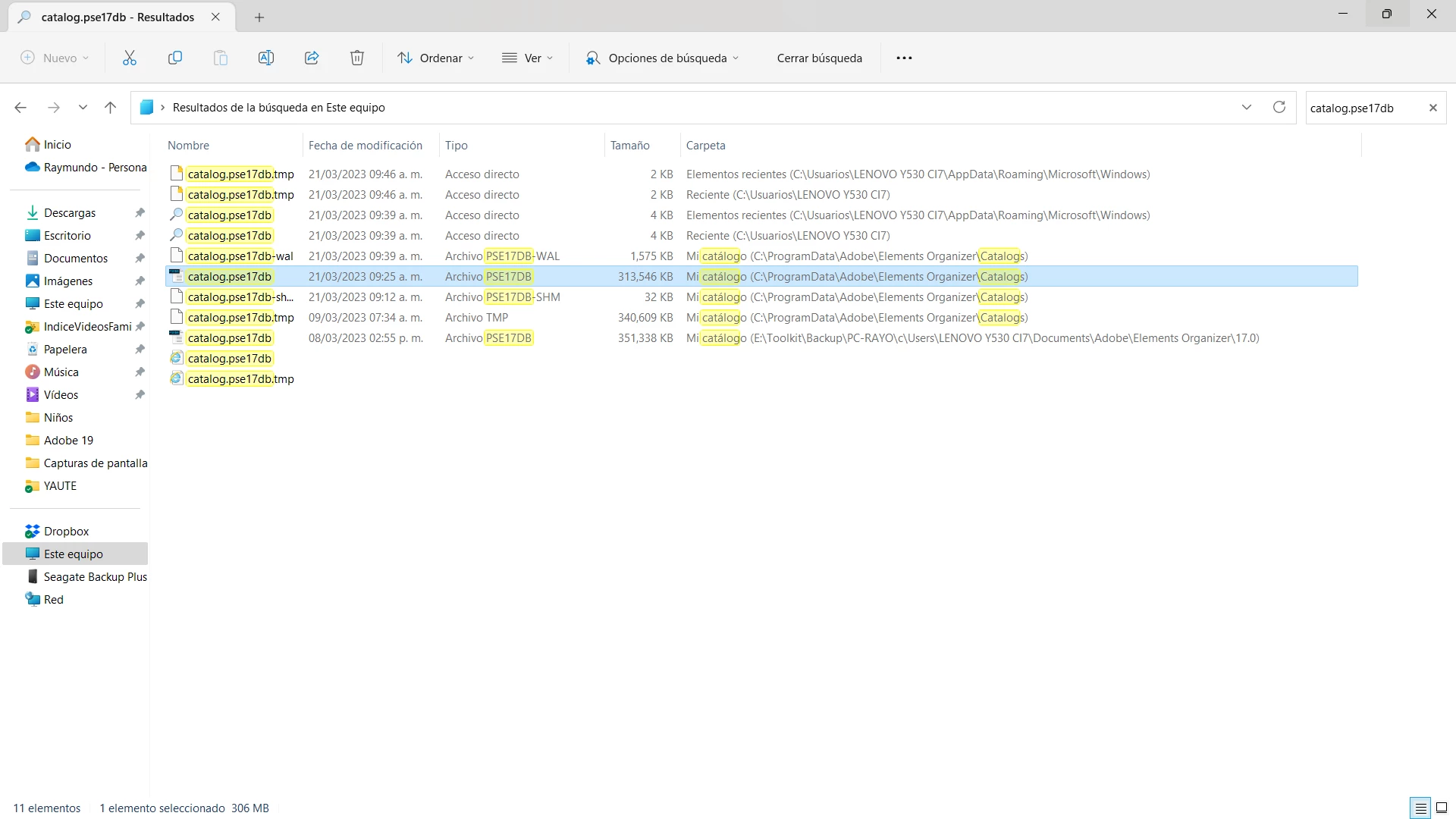Switch to large thumbnails view layout
The image size is (1456, 819).
pyautogui.click(x=1442, y=808)
